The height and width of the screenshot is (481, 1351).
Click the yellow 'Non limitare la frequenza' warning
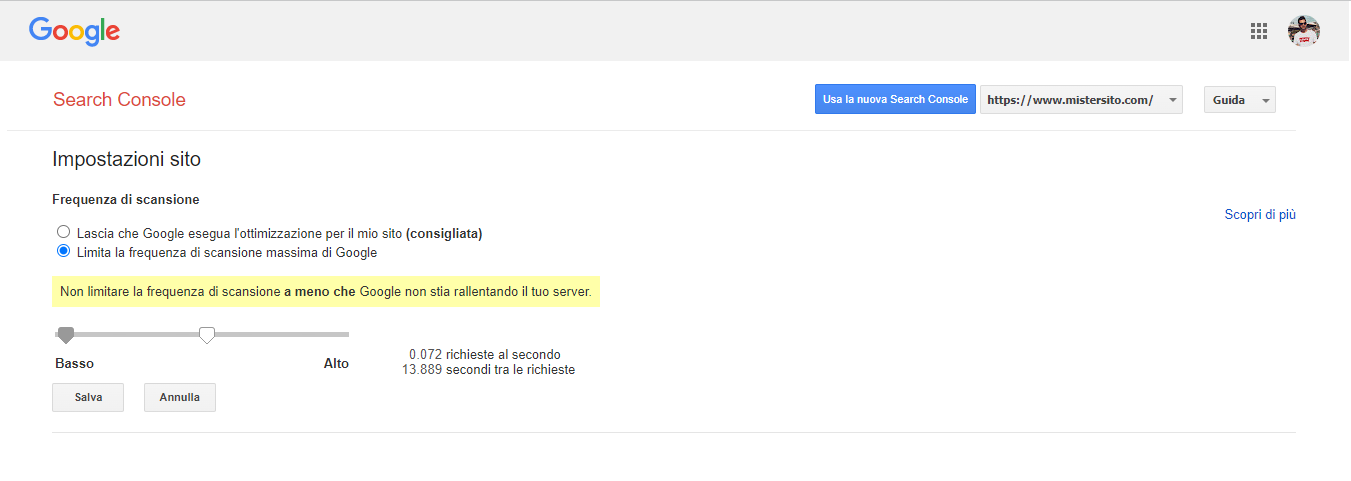click(x=326, y=292)
